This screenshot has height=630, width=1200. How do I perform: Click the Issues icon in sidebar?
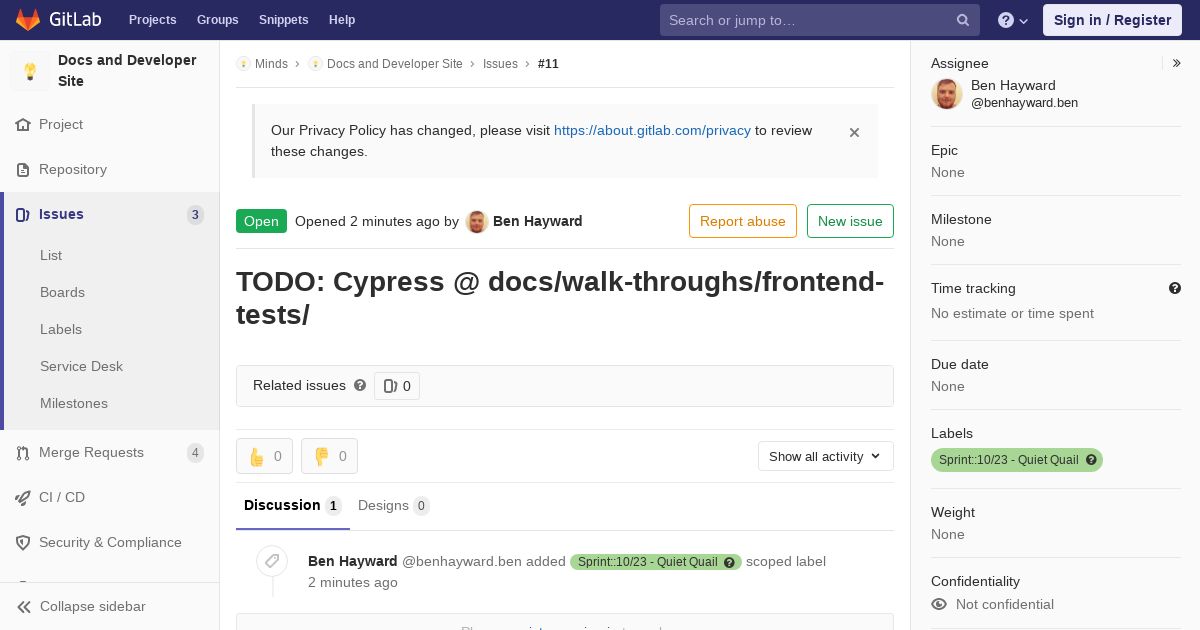[23, 215]
